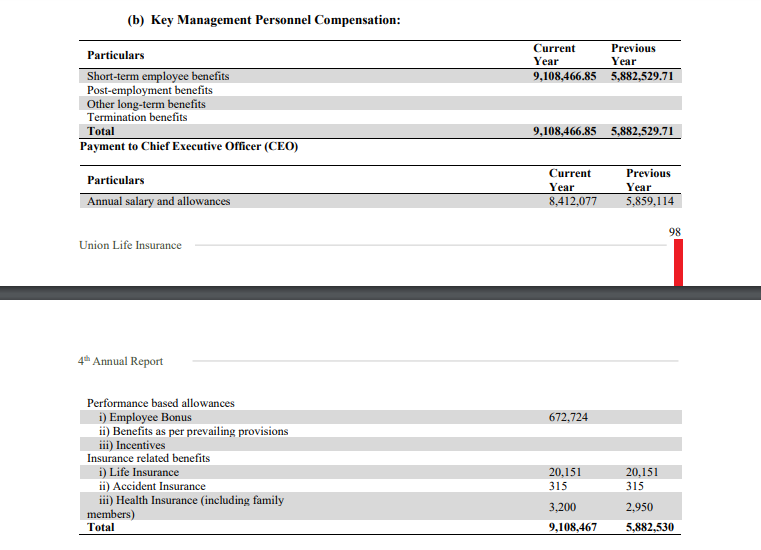Click the red marker bar below page number
761x550 pixels.
[678, 263]
